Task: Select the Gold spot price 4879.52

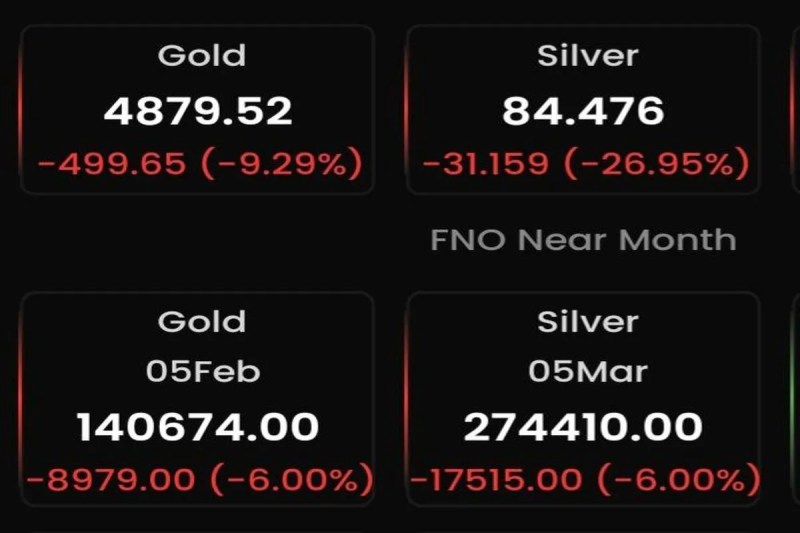Action: point(198,111)
